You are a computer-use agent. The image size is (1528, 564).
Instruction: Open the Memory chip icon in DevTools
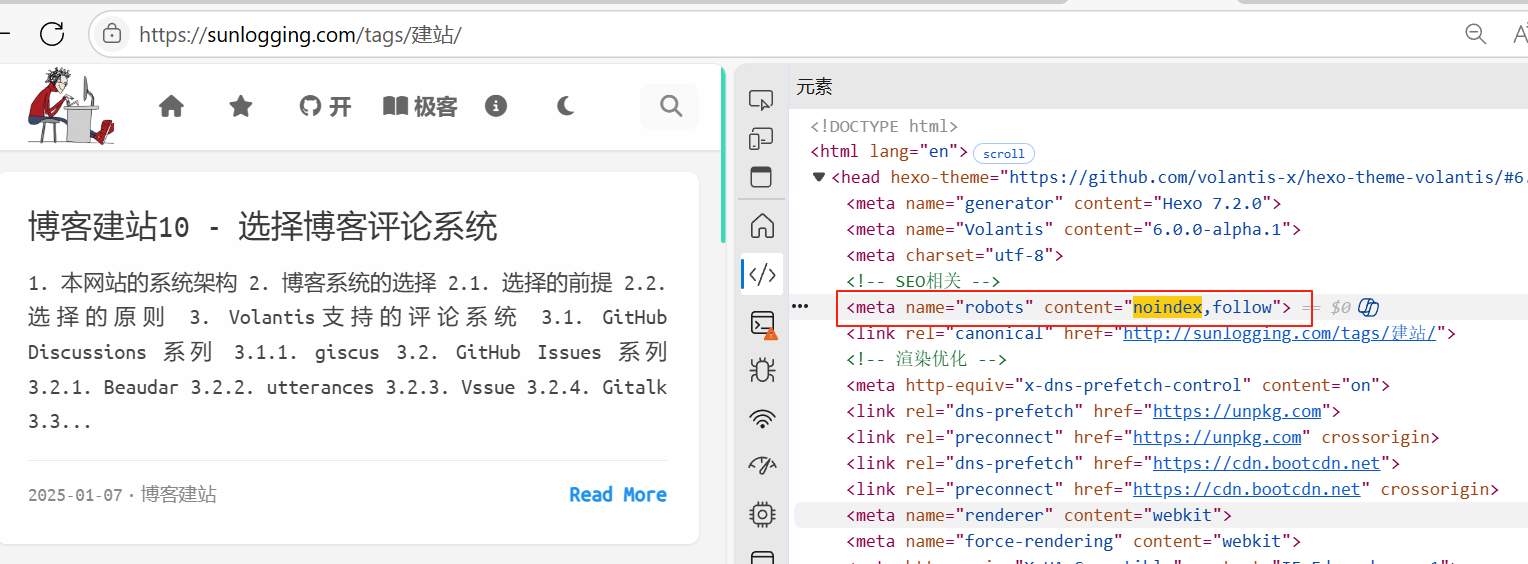click(762, 514)
